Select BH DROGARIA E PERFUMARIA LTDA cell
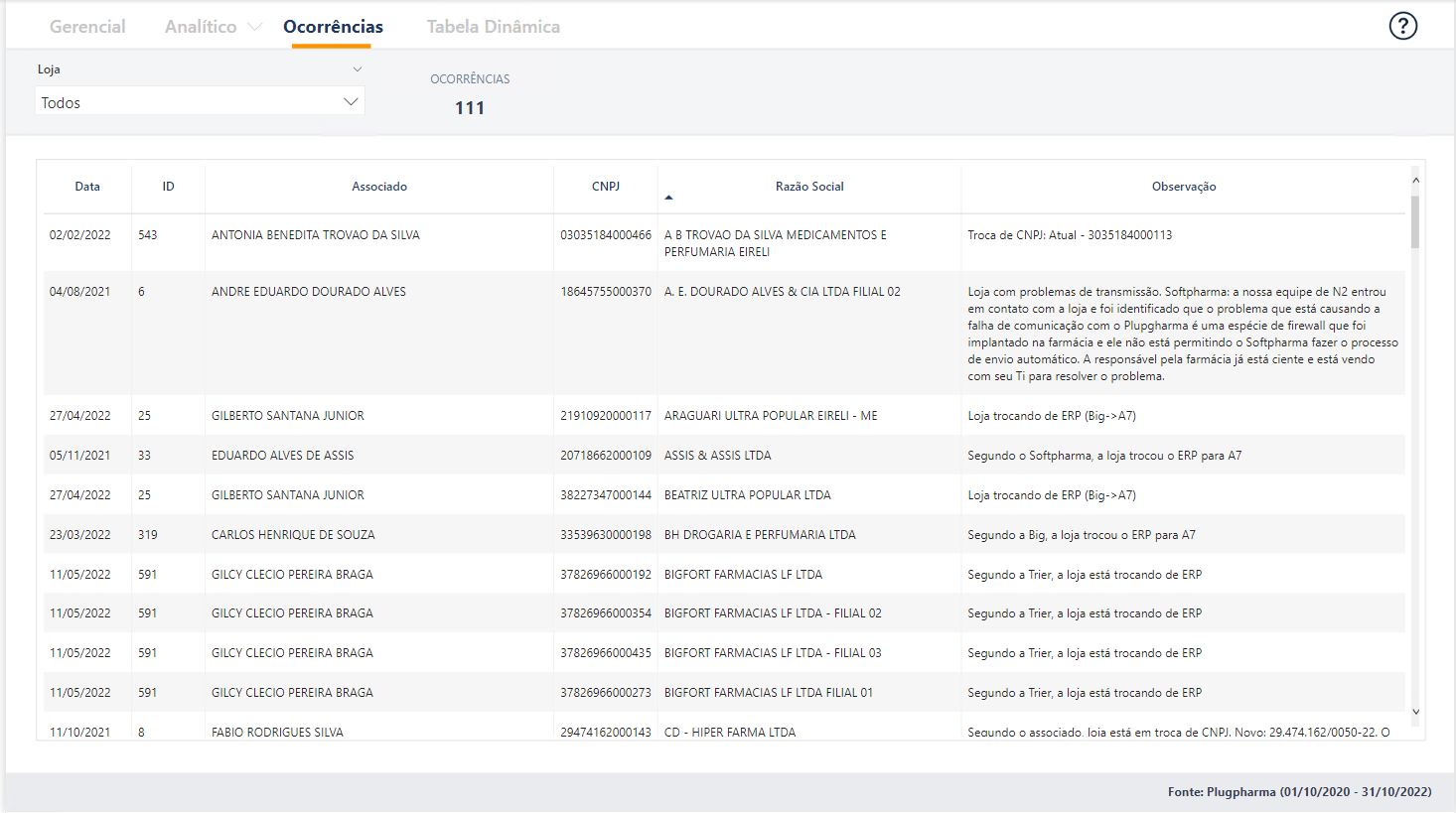Screen dimensions: 1456x813 760,535
